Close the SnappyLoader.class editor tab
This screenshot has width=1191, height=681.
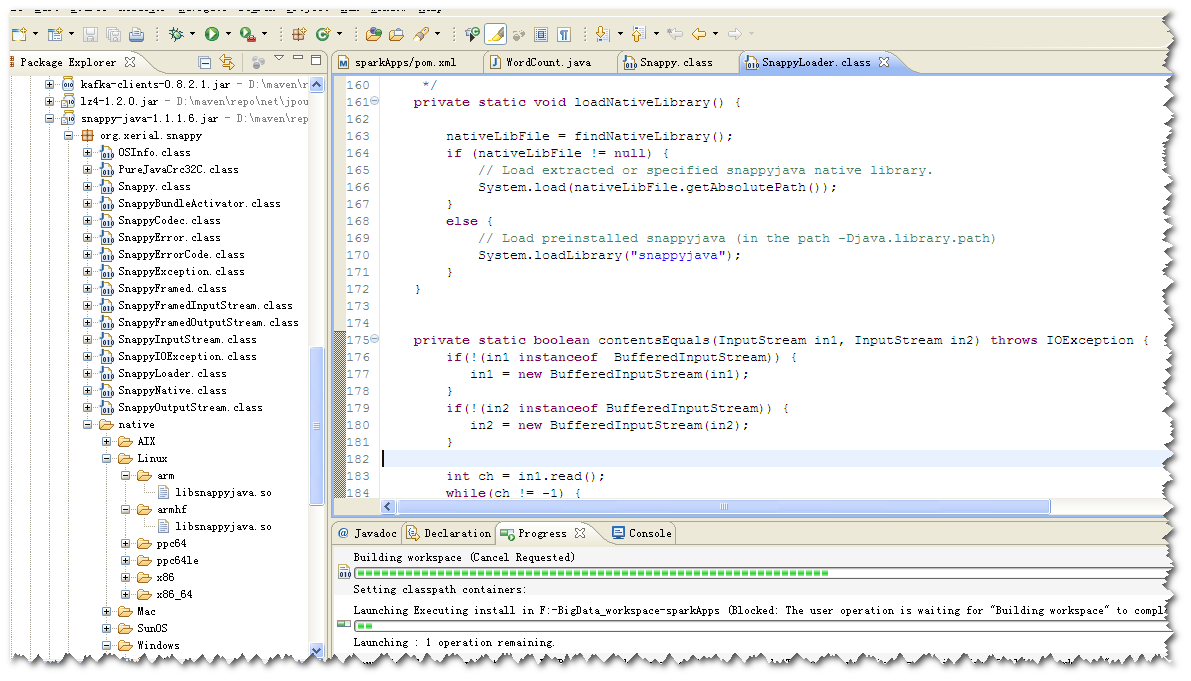pyautogui.click(x=884, y=62)
